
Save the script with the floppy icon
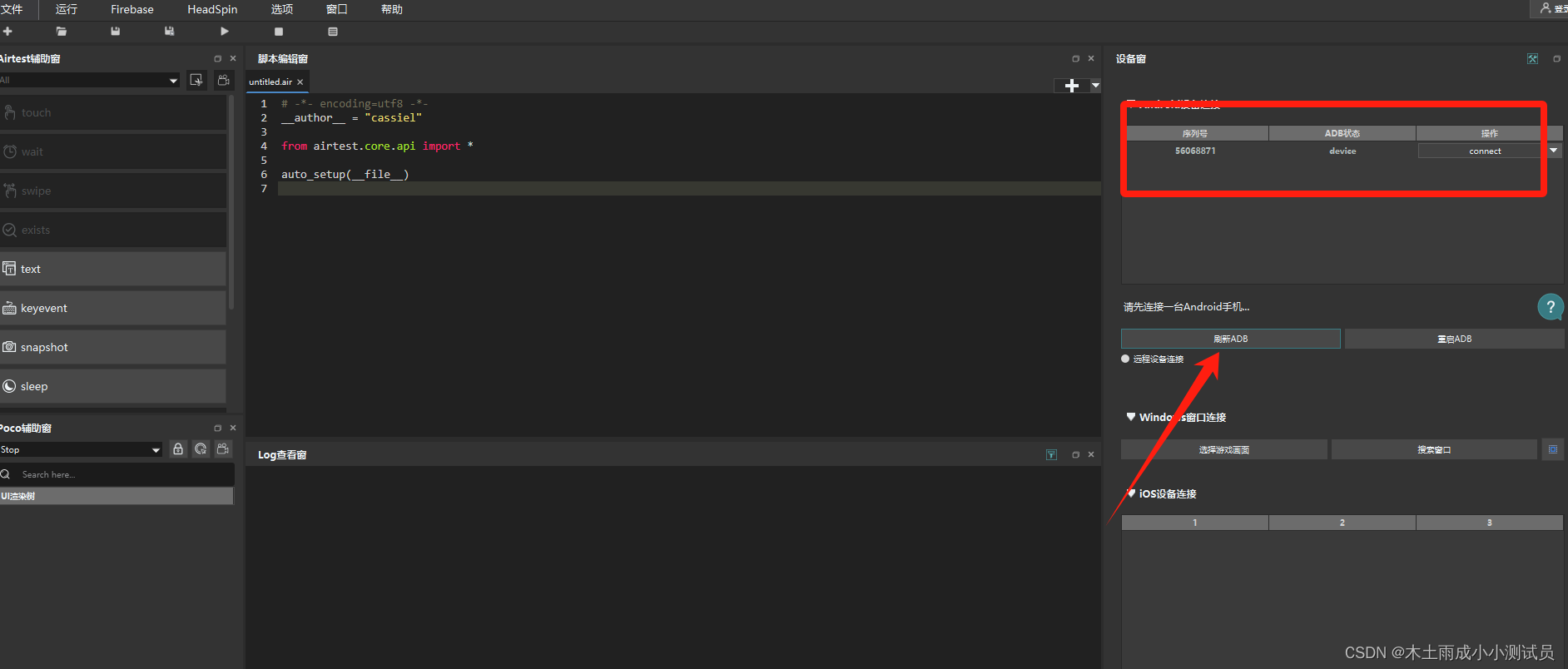pos(116,32)
